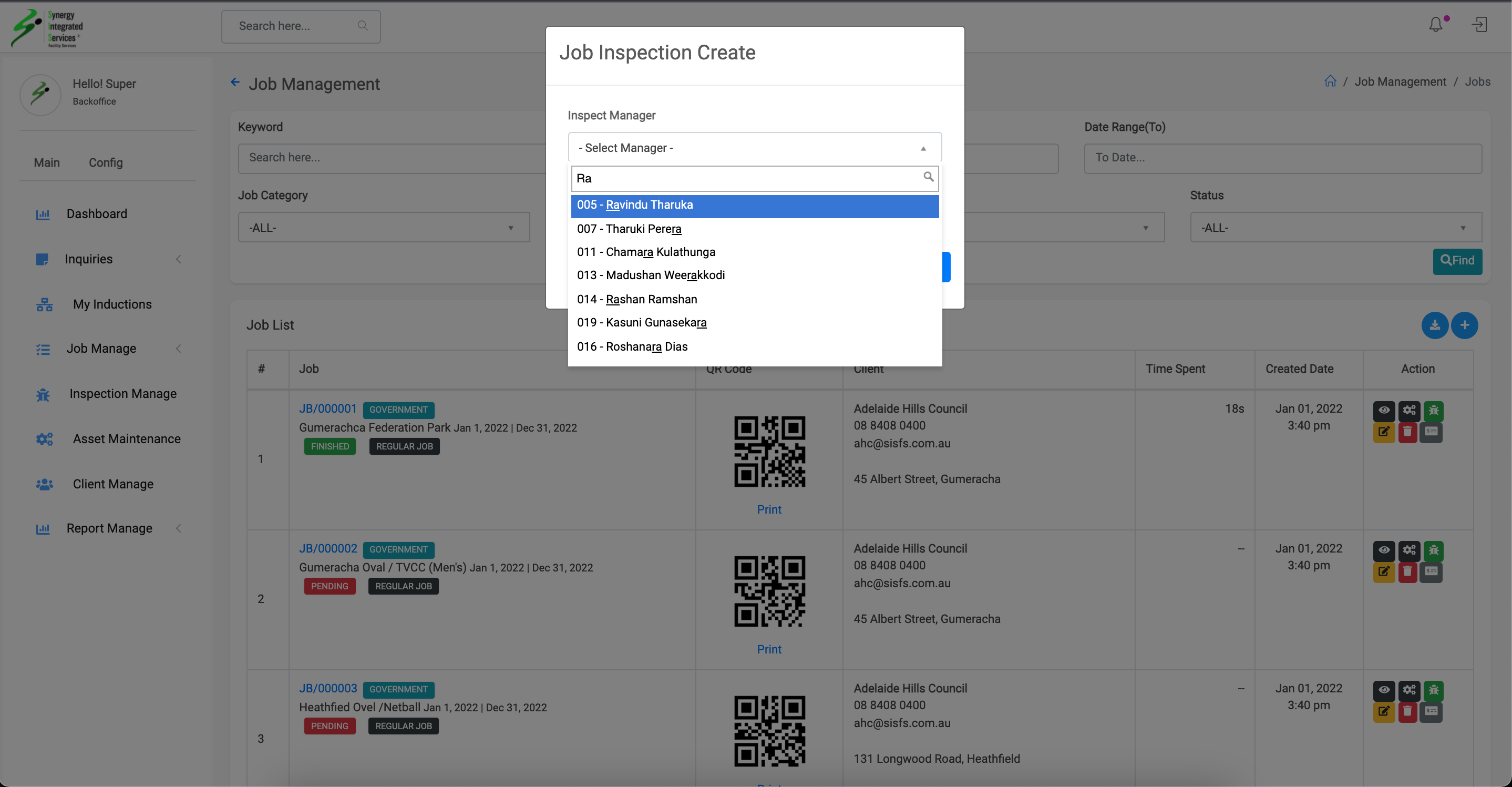Open the Status ALL dropdown
This screenshot has width=1512, height=787.
pyautogui.click(x=1335, y=228)
